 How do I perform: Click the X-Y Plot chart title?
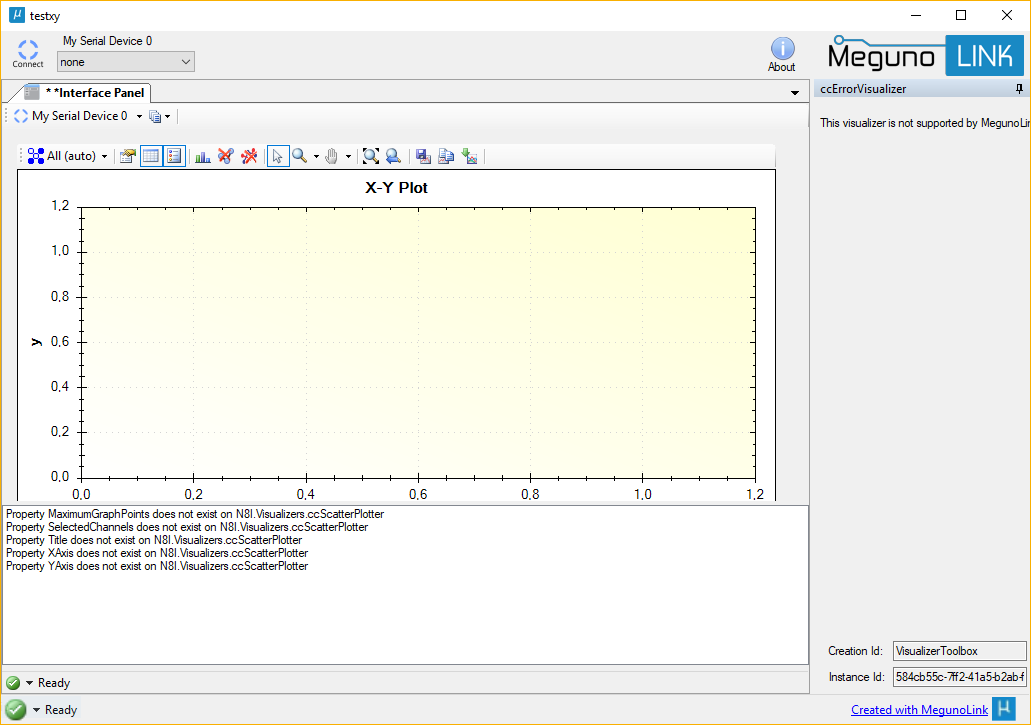[x=396, y=188]
